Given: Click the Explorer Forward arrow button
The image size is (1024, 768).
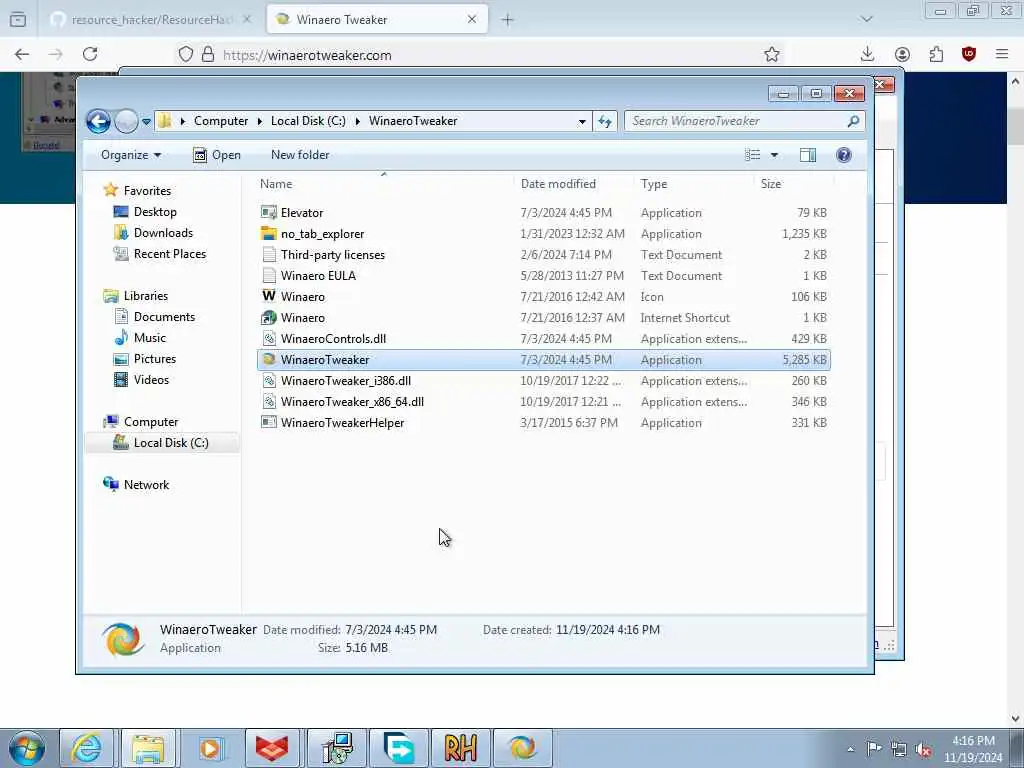Looking at the screenshot, I should 126,121.
